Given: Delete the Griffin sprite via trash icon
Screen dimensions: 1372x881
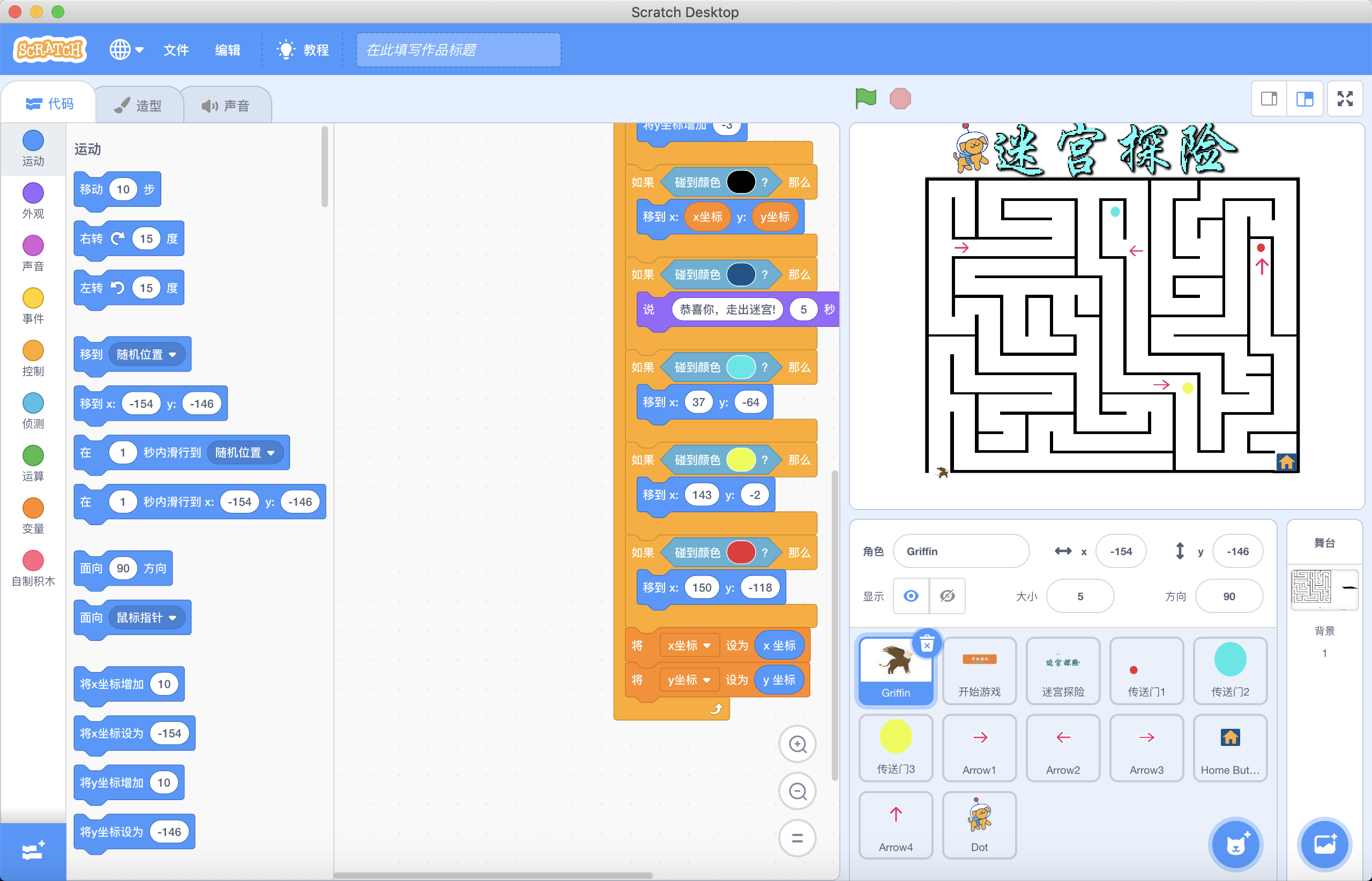Looking at the screenshot, I should tap(927, 645).
